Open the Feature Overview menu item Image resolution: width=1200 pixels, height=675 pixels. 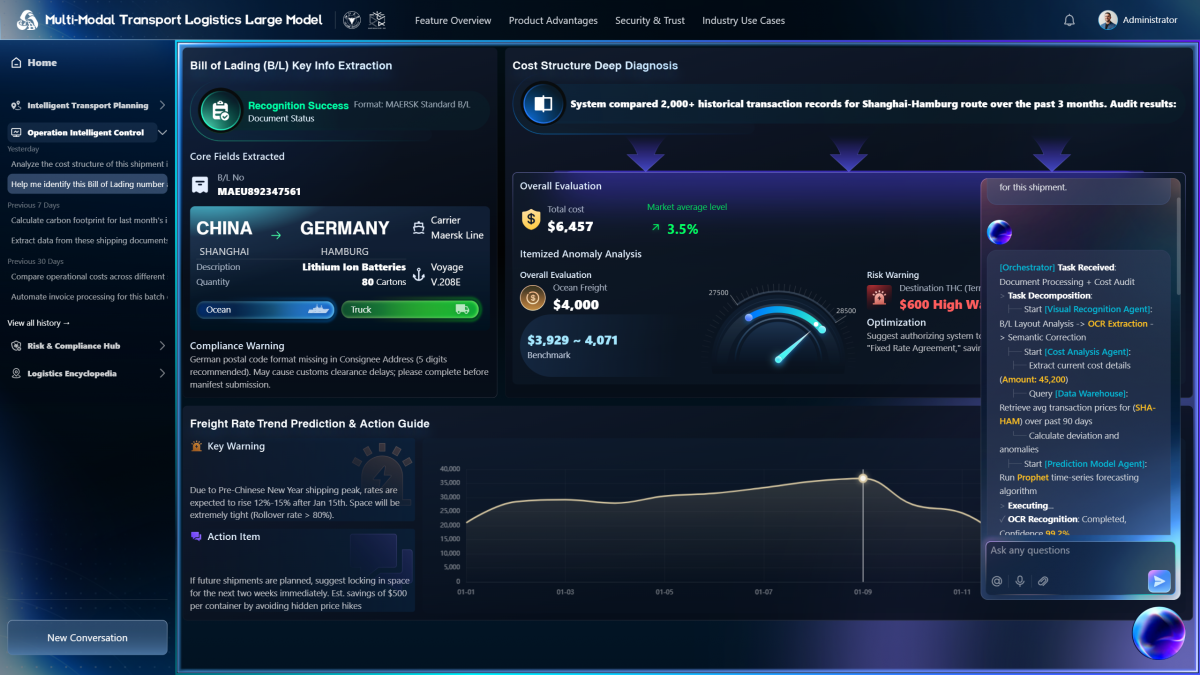click(453, 20)
